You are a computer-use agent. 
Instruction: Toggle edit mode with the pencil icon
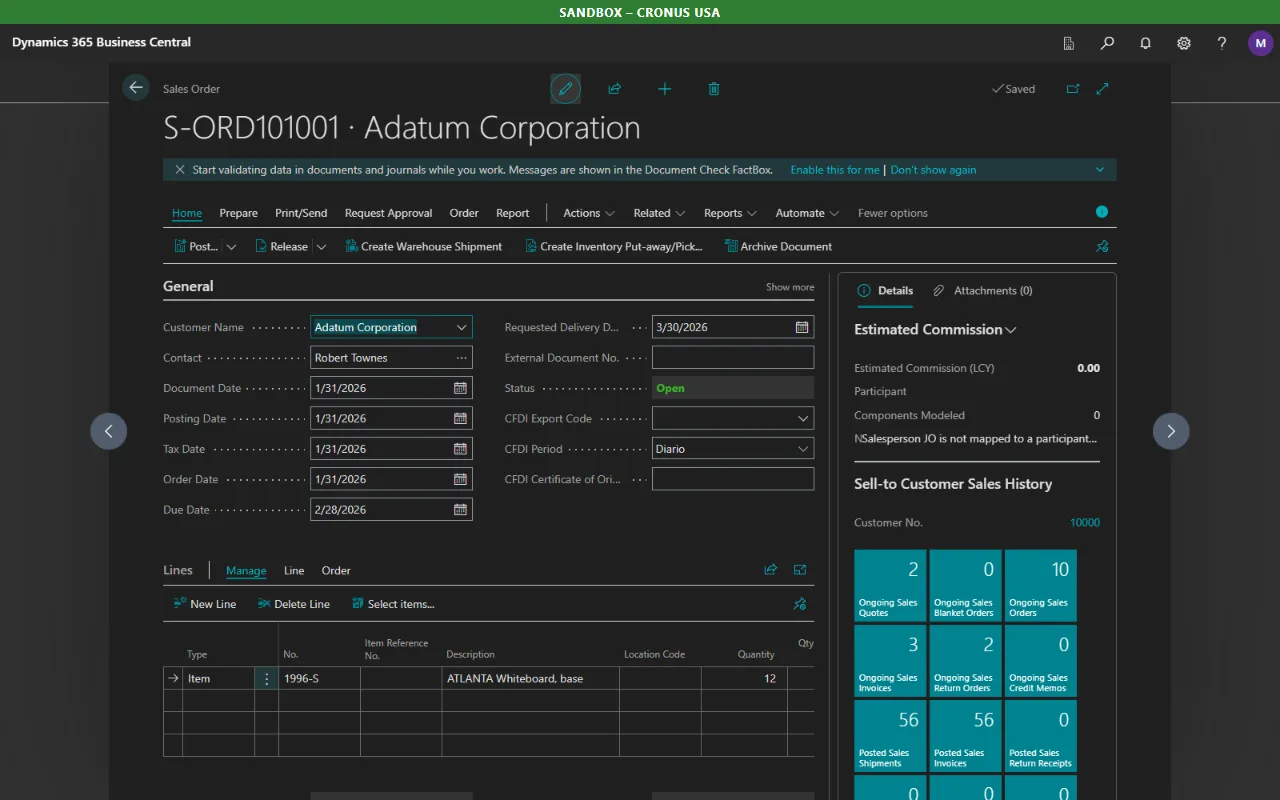click(565, 89)
